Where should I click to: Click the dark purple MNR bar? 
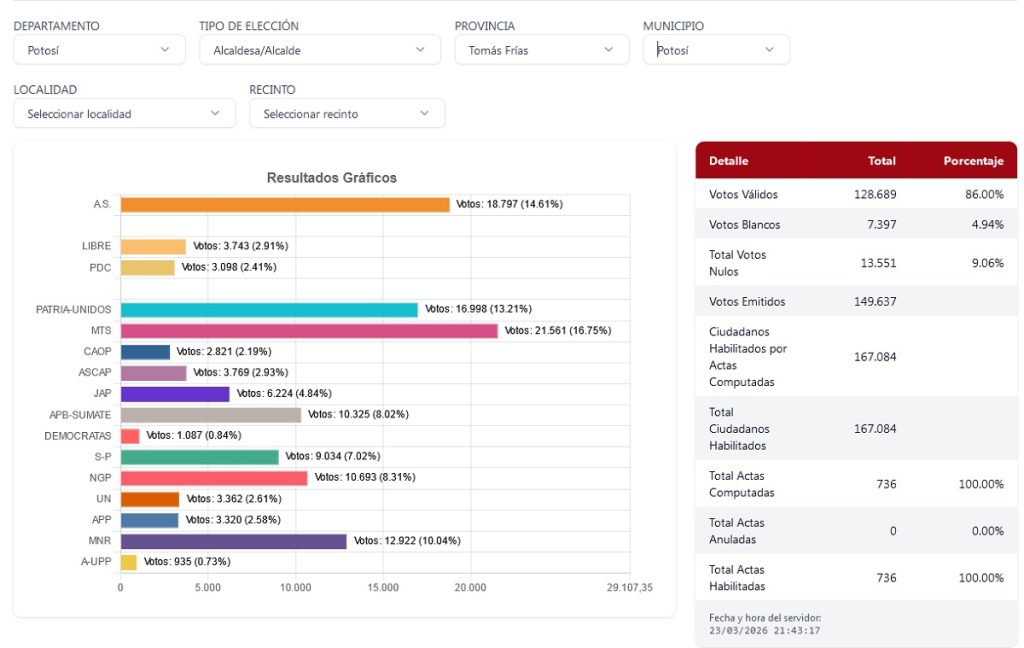point(233,541)
